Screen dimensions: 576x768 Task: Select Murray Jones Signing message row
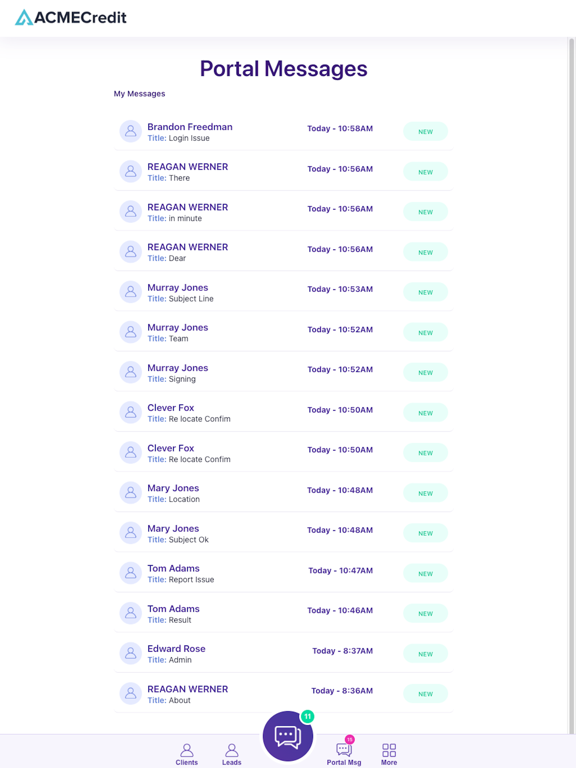coord(283,373)
